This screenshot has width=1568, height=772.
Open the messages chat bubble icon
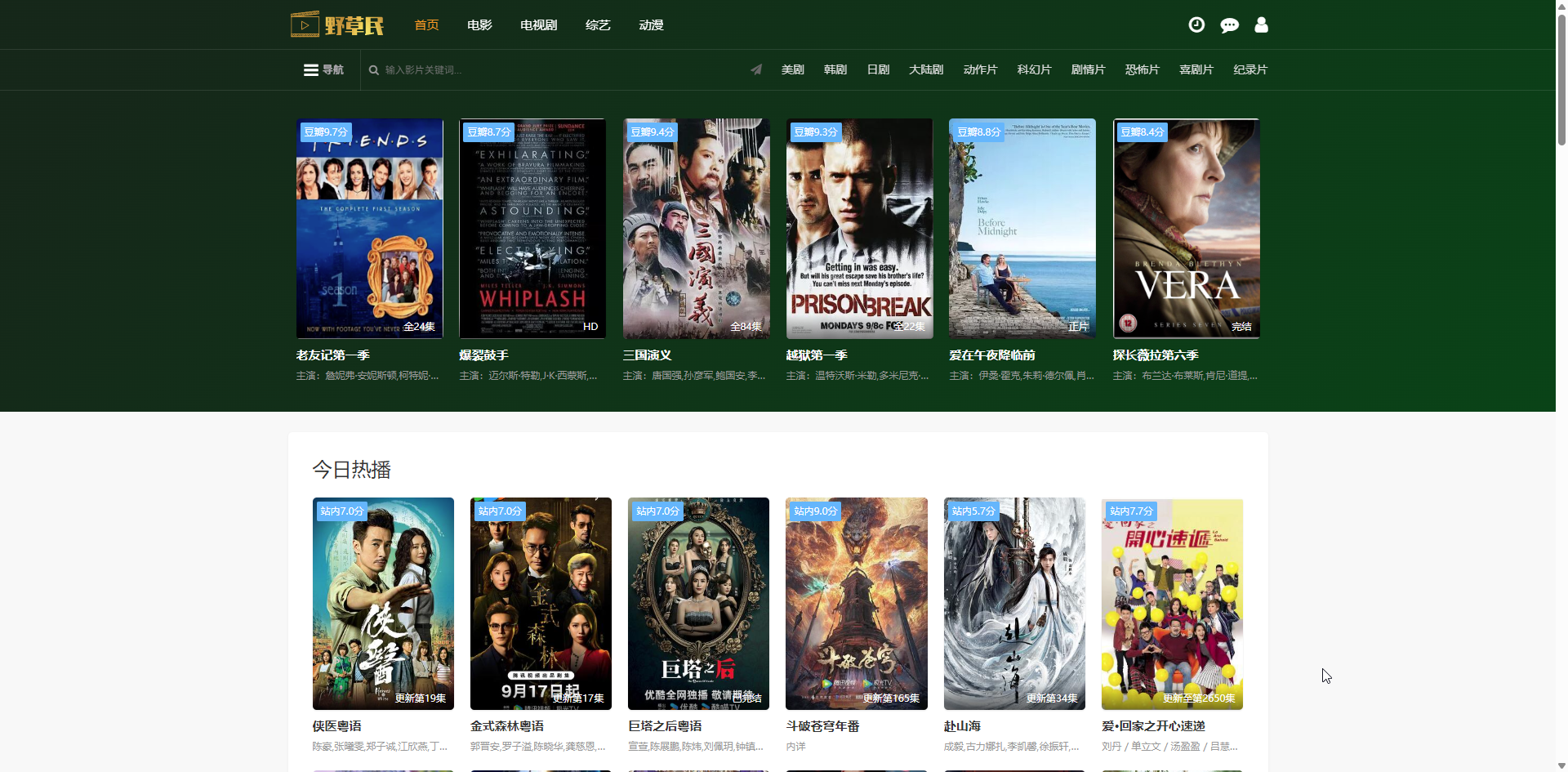click(1229, 25)
